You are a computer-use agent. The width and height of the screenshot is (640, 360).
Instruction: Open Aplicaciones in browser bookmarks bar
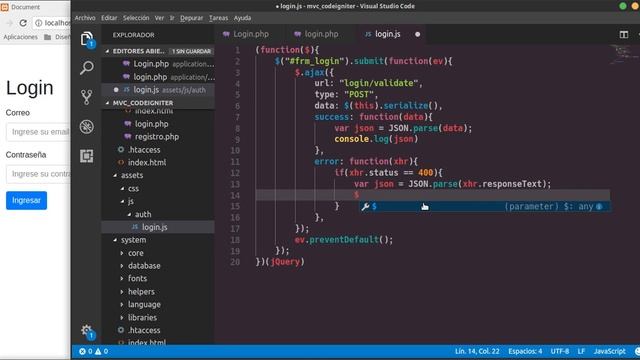tap(20, 37)
